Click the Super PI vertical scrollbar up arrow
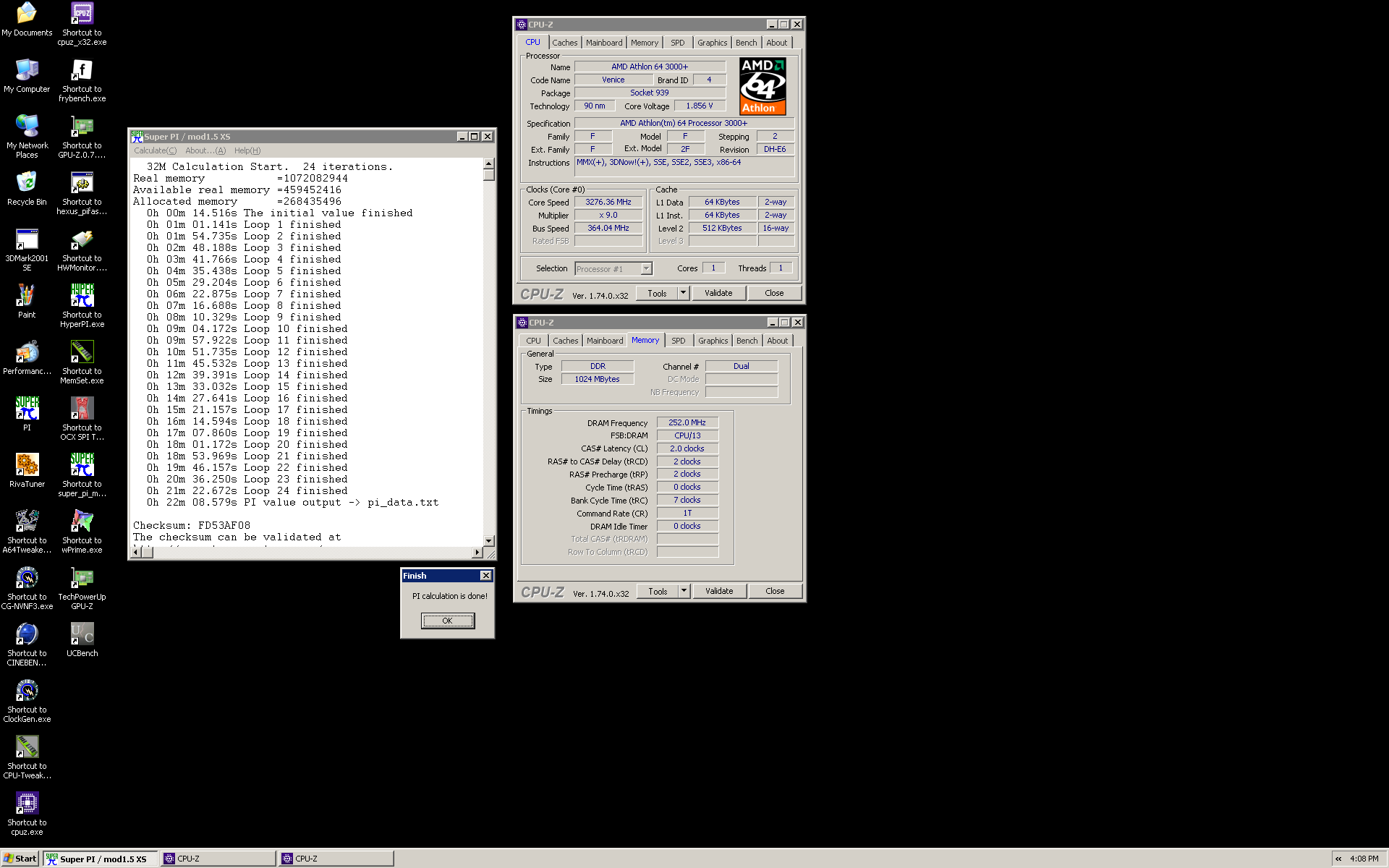The image size is (1389, 868). [489, 164]
